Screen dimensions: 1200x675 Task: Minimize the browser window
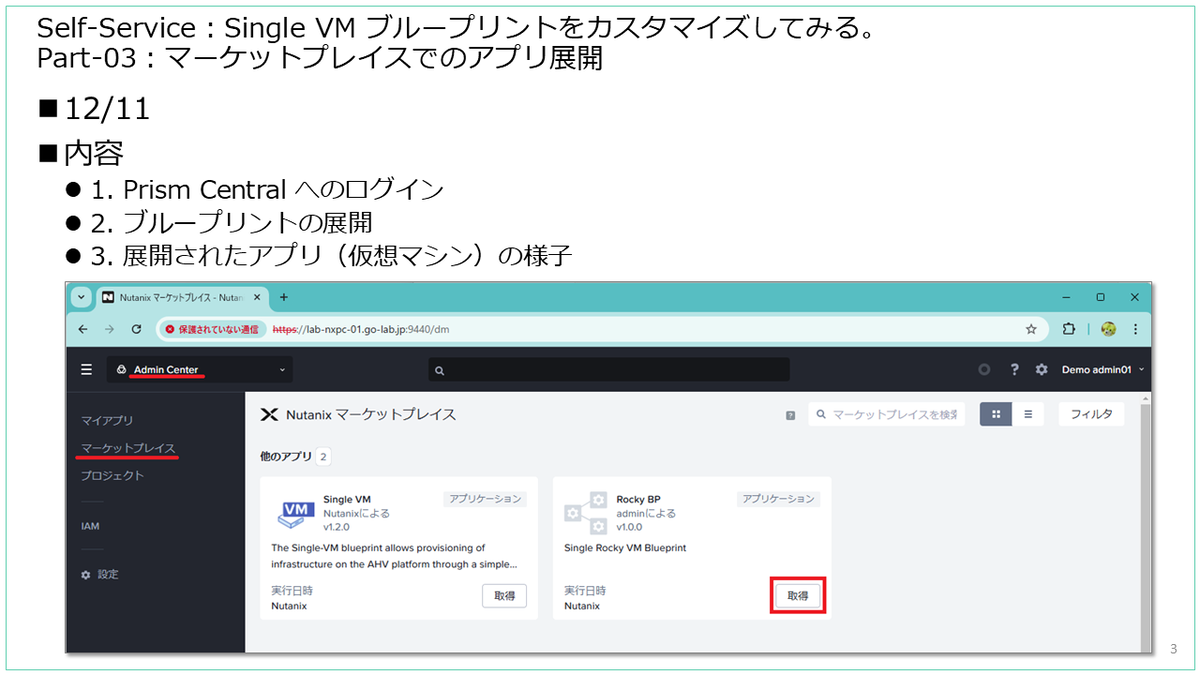1066,297
